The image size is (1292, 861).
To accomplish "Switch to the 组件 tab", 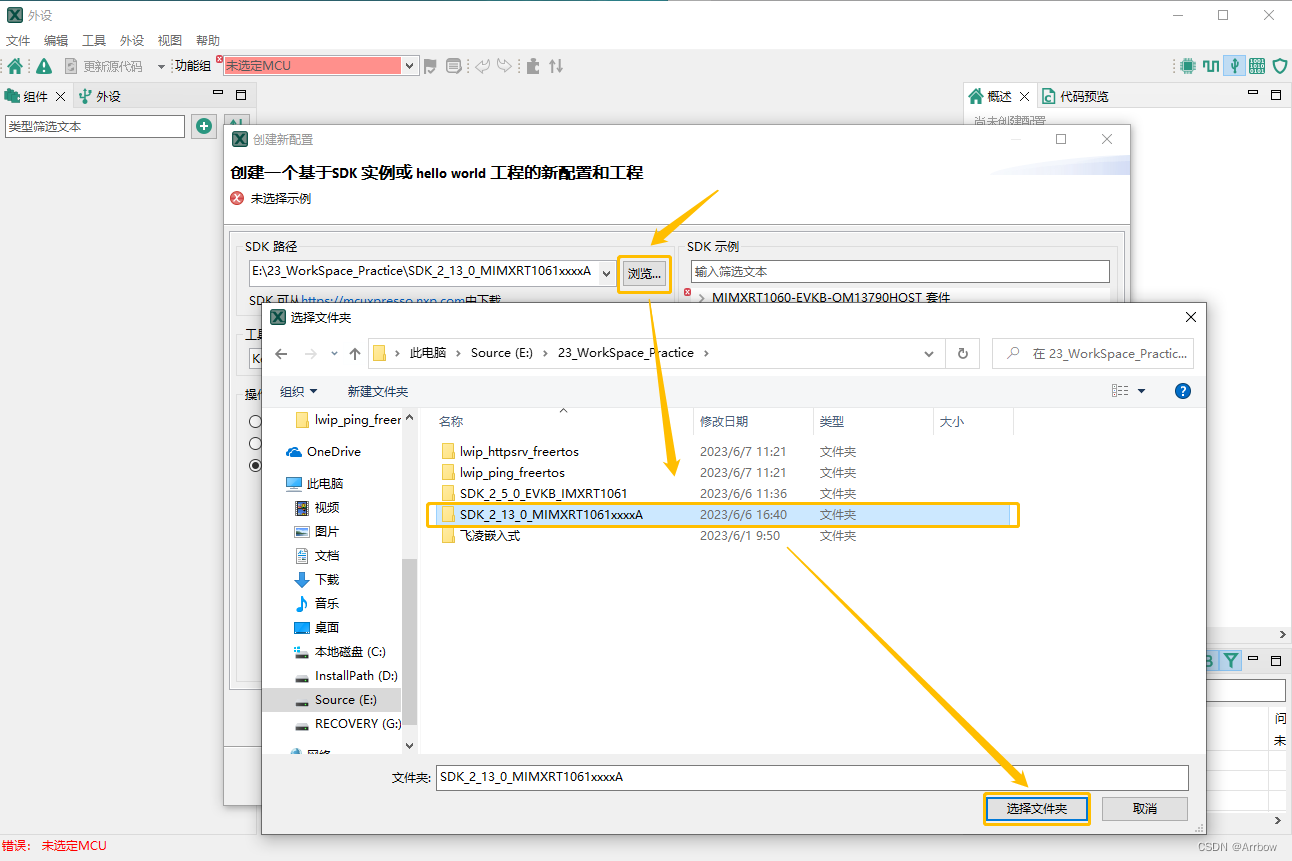I will (35, 97).
